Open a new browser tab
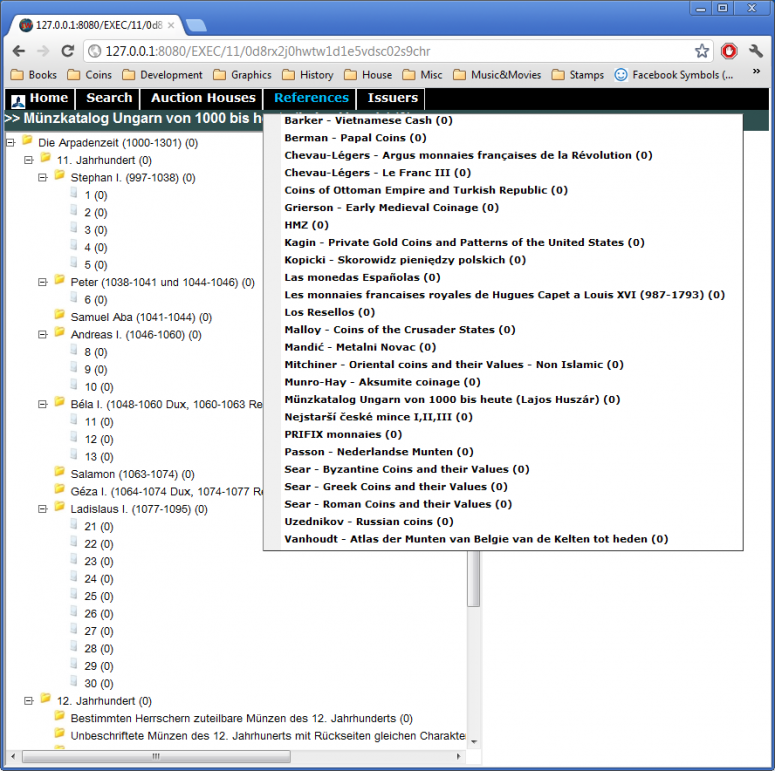The image size is (775, 771). click(196, 26)
